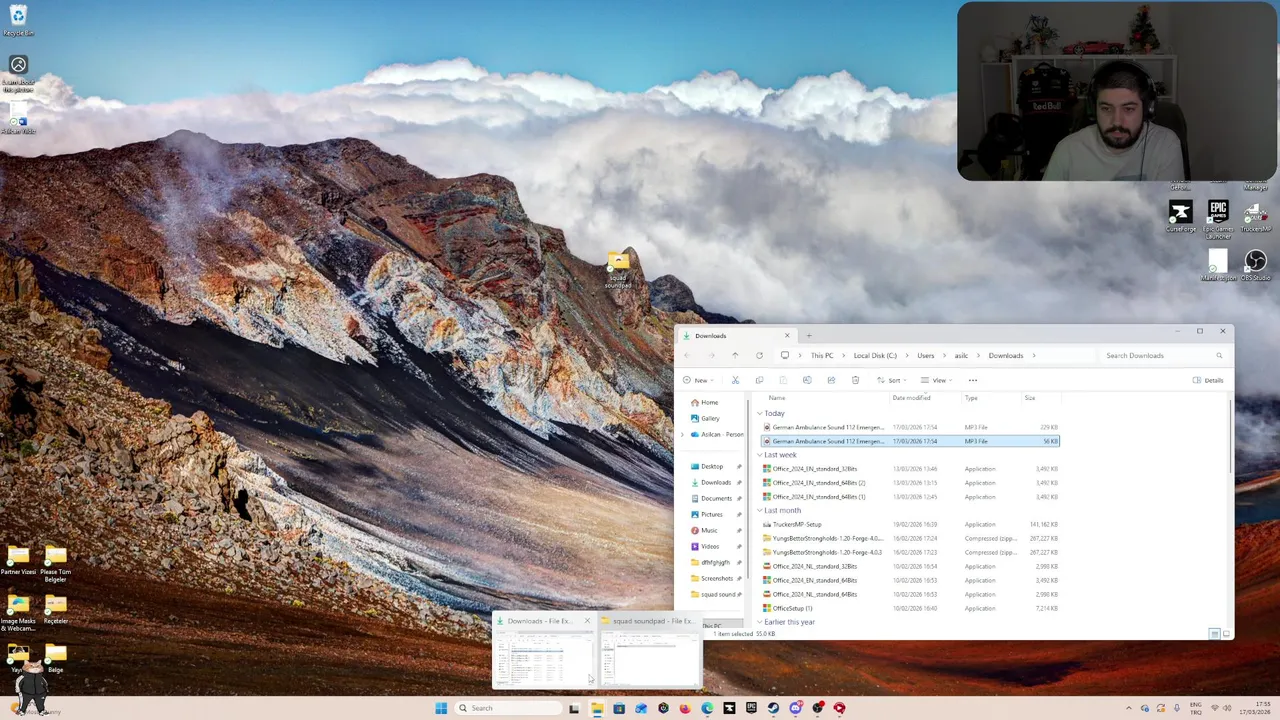Open the Recycle Bin on desktop
The width and height of the screenshot is (1280, 720).
click(18, 20)
